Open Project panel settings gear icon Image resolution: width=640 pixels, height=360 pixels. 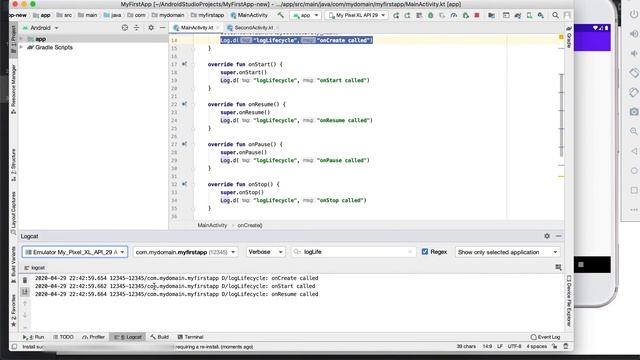pyautogui.click(x=151, y=27)
